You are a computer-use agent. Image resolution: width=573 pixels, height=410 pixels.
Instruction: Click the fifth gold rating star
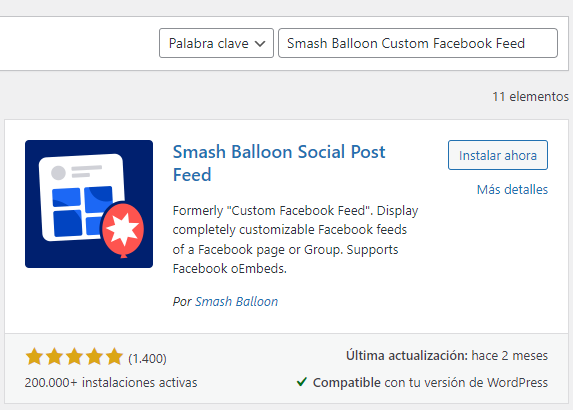tap(114, 357)
